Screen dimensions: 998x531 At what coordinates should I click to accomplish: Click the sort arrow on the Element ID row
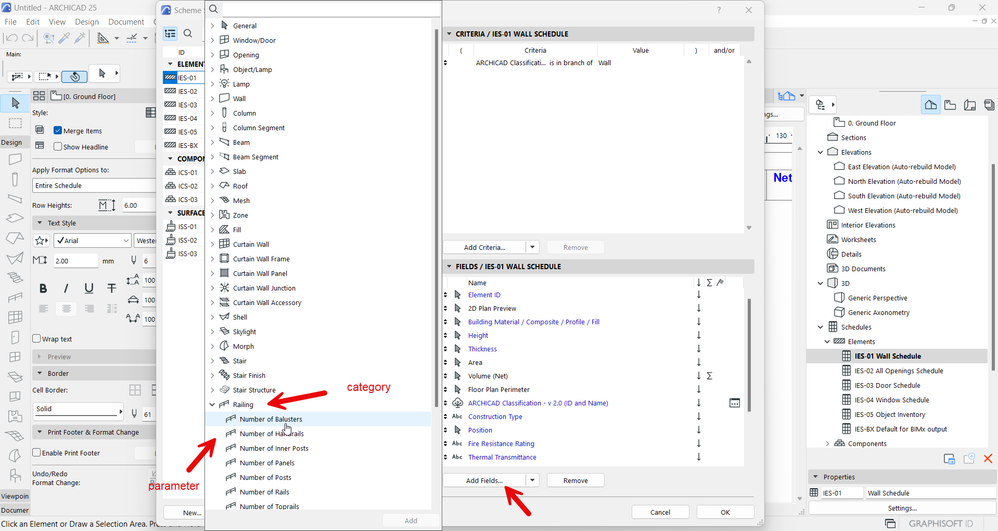698,294
